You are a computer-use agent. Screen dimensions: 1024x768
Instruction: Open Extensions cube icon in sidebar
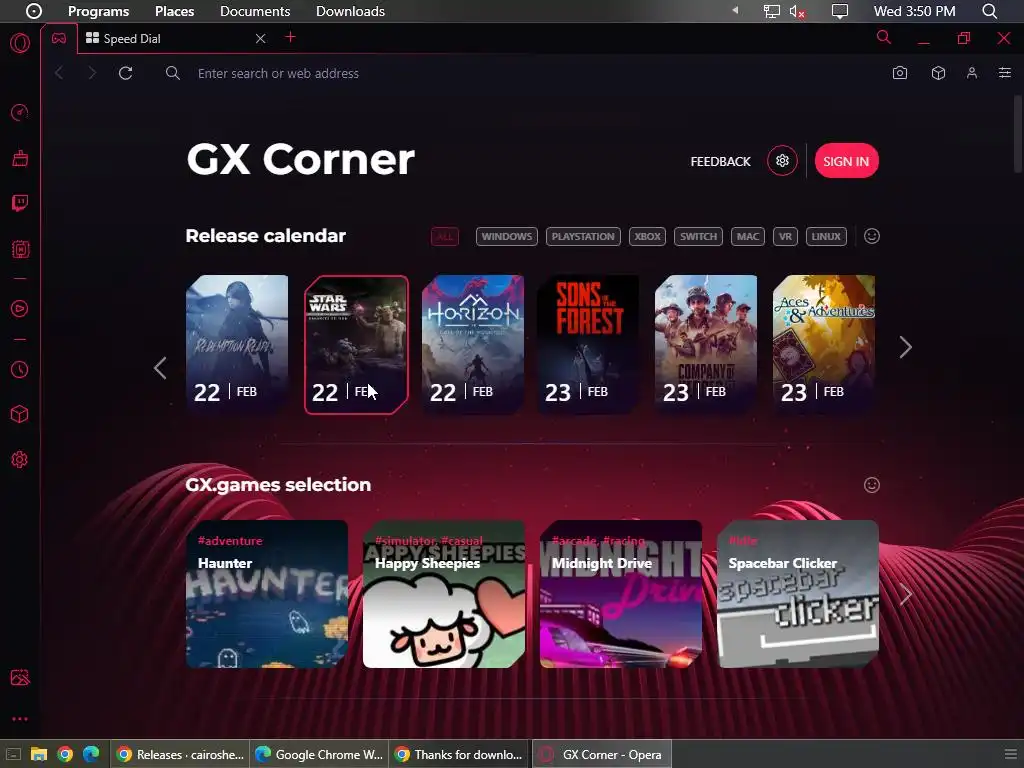pos(20,414)
